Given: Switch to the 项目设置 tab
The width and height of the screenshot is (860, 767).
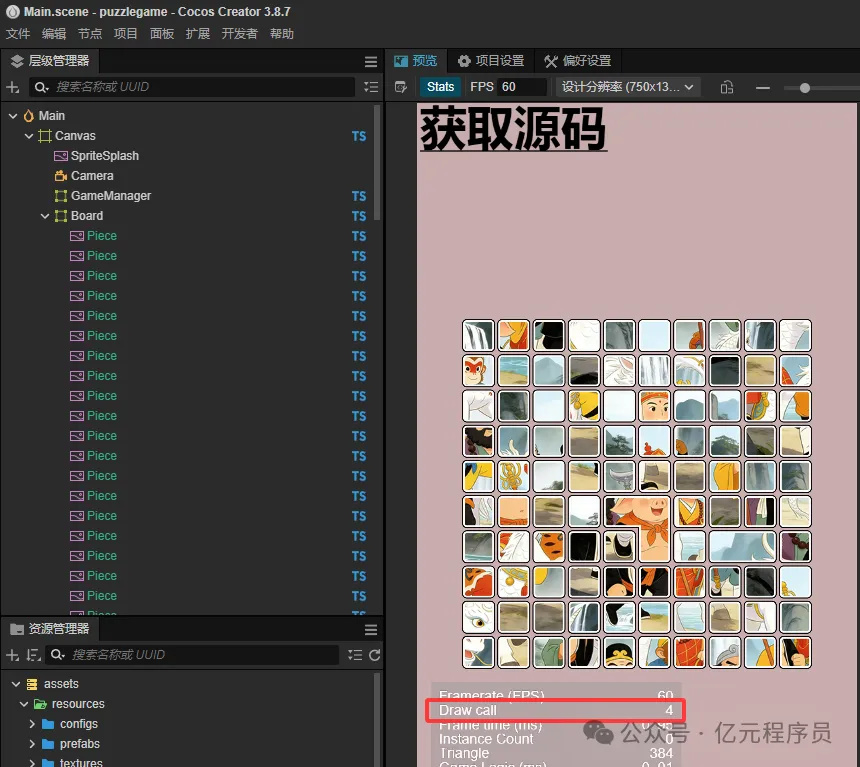Looking at the screenshot, I should pyautogui.click(x=491, y=61).
